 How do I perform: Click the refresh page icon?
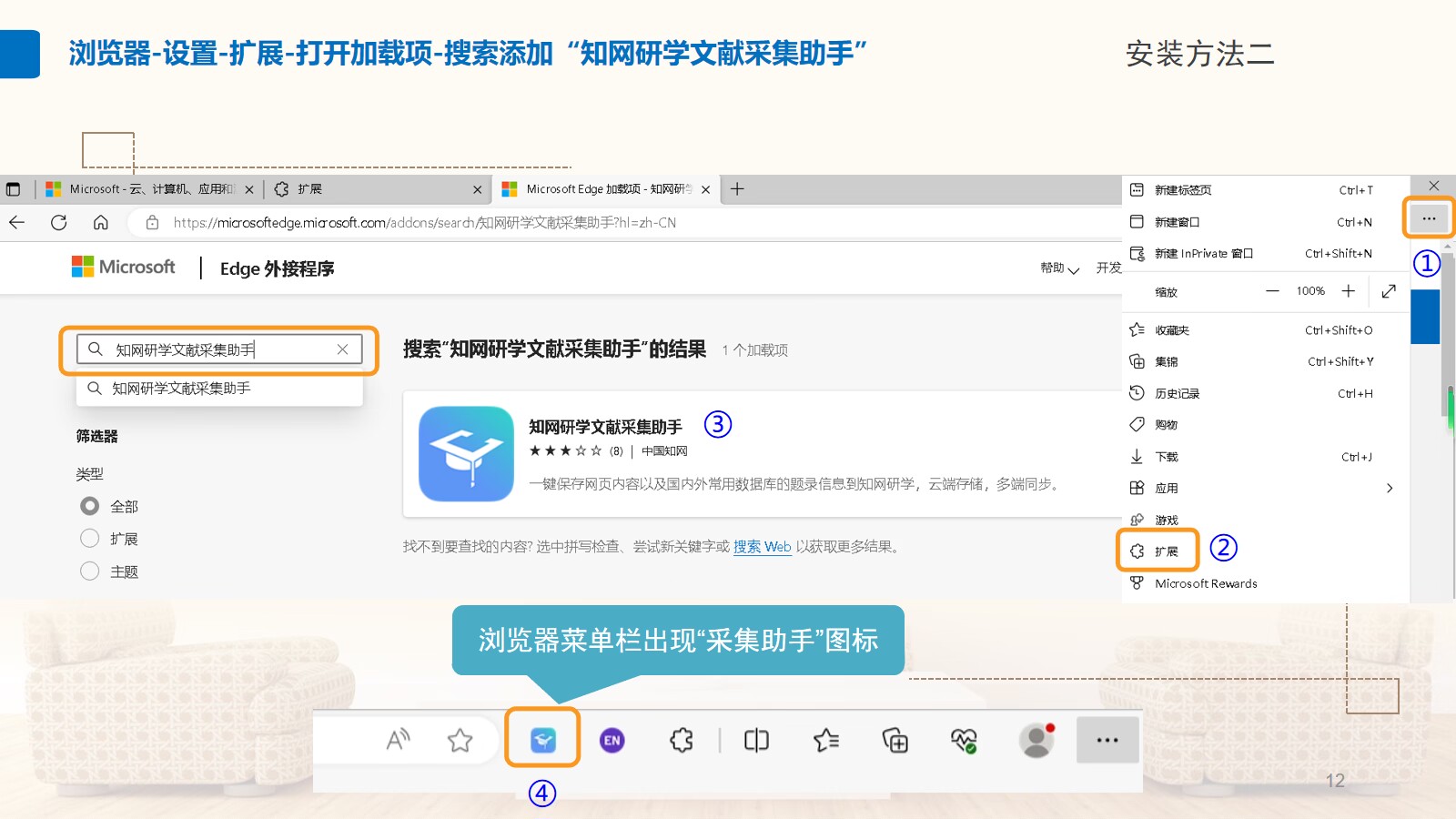click(59, 222)
